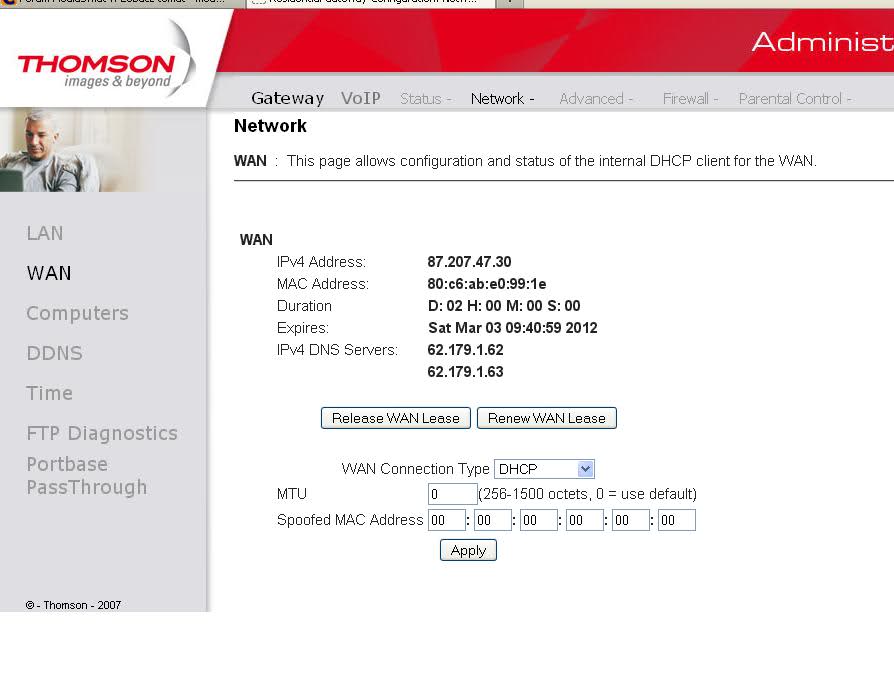Click Apply to save WAN settings
The height and width of the screenshot is (678, 894).
[x=468, y=550]
